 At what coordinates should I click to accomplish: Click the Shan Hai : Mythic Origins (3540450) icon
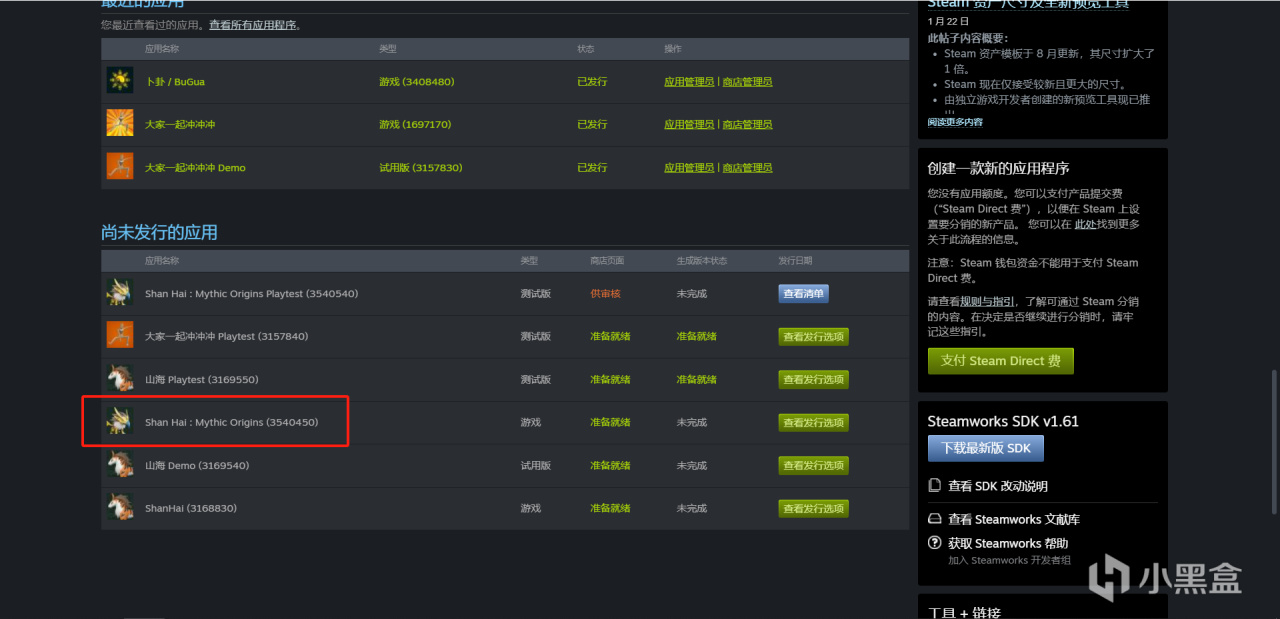[x=120, y=422]
